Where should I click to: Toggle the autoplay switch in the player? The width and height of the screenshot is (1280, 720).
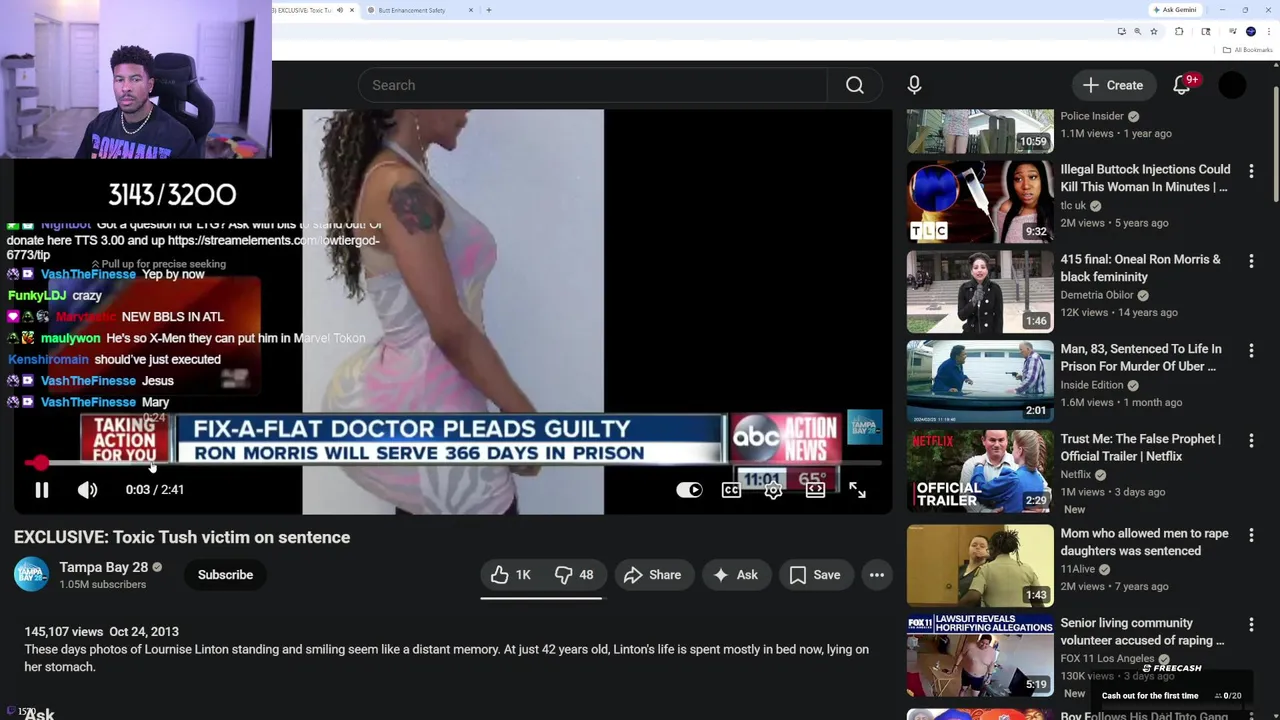[689, 490]
